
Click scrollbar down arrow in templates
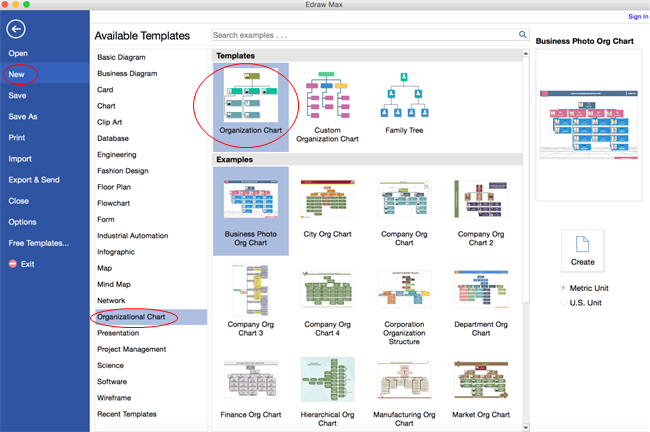[526, 427]
